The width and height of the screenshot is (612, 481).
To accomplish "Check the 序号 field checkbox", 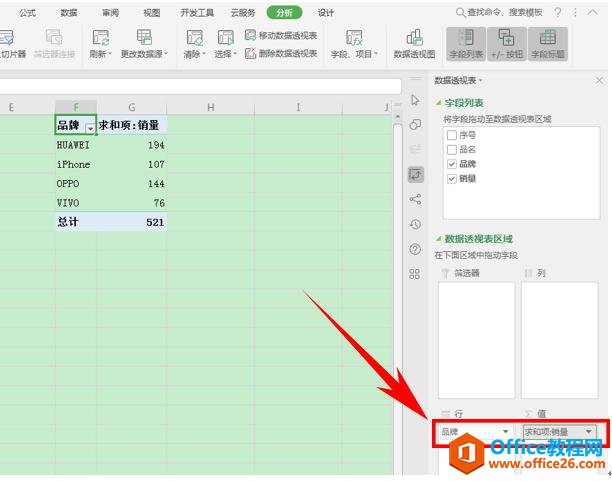I will pos(452,135).
